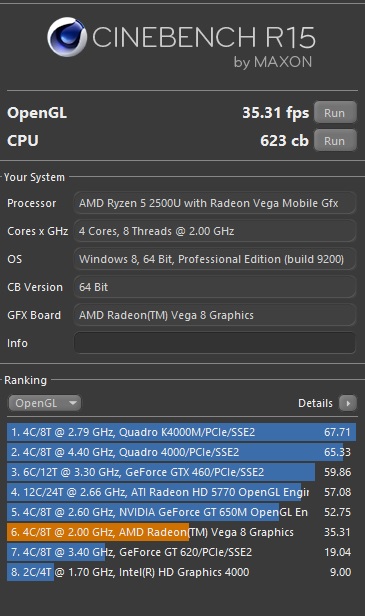Click the Info text field
Viewport: 365px width, 616px height.
[x=215, y=343]
